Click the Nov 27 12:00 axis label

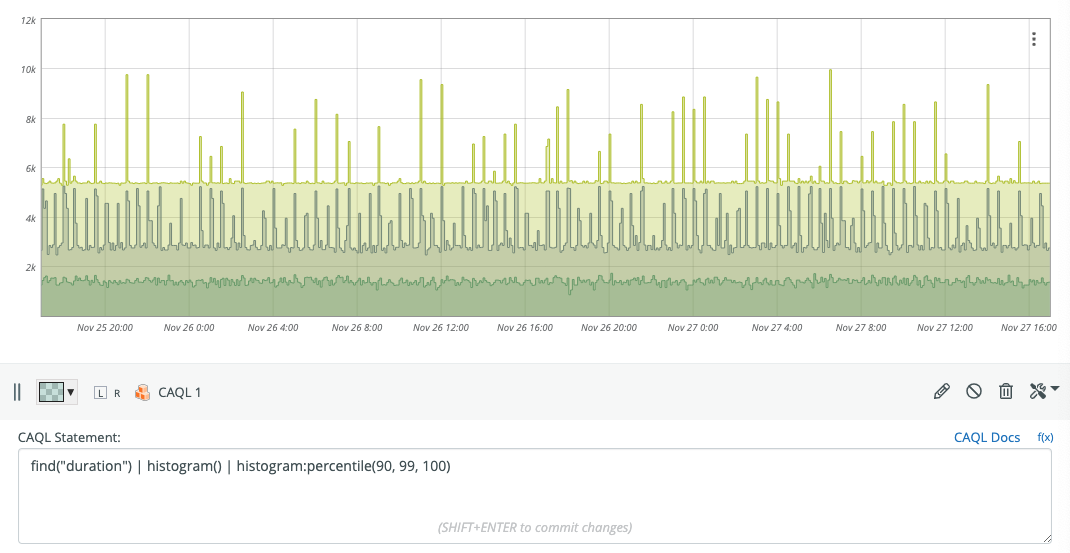(945, 328)
